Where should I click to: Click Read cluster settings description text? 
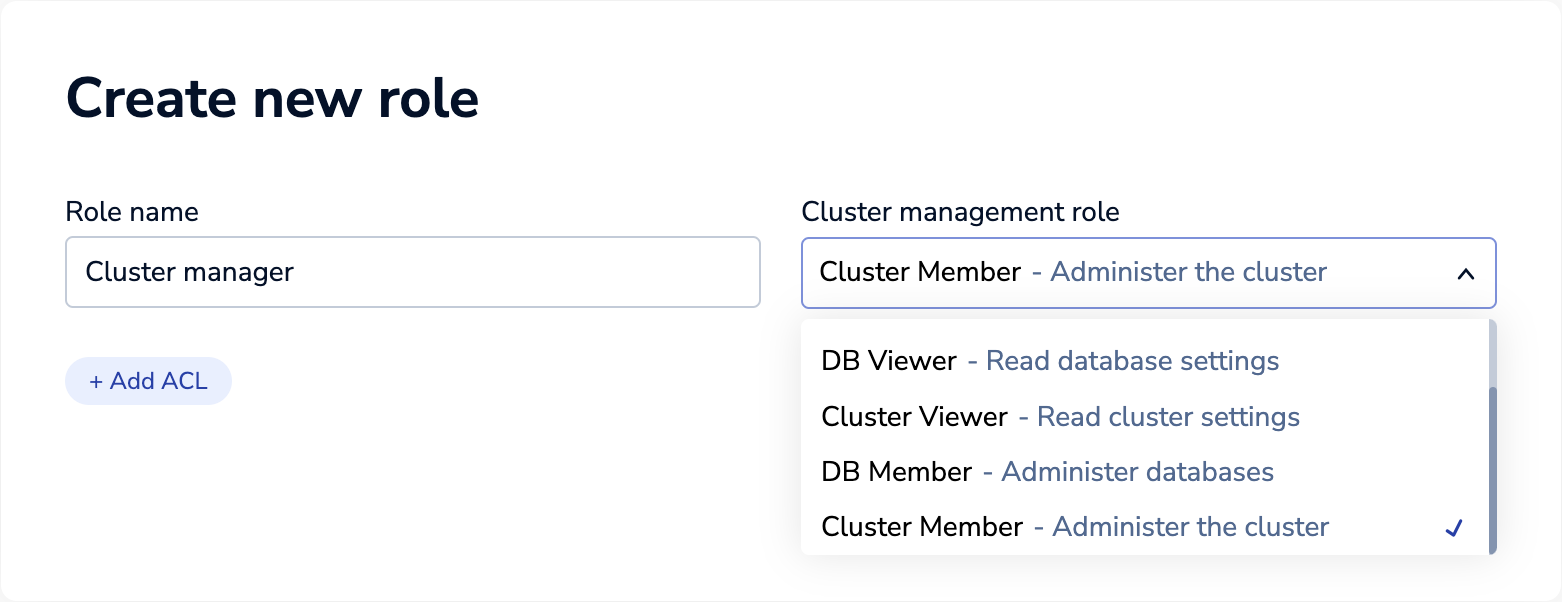point(1166,416)
